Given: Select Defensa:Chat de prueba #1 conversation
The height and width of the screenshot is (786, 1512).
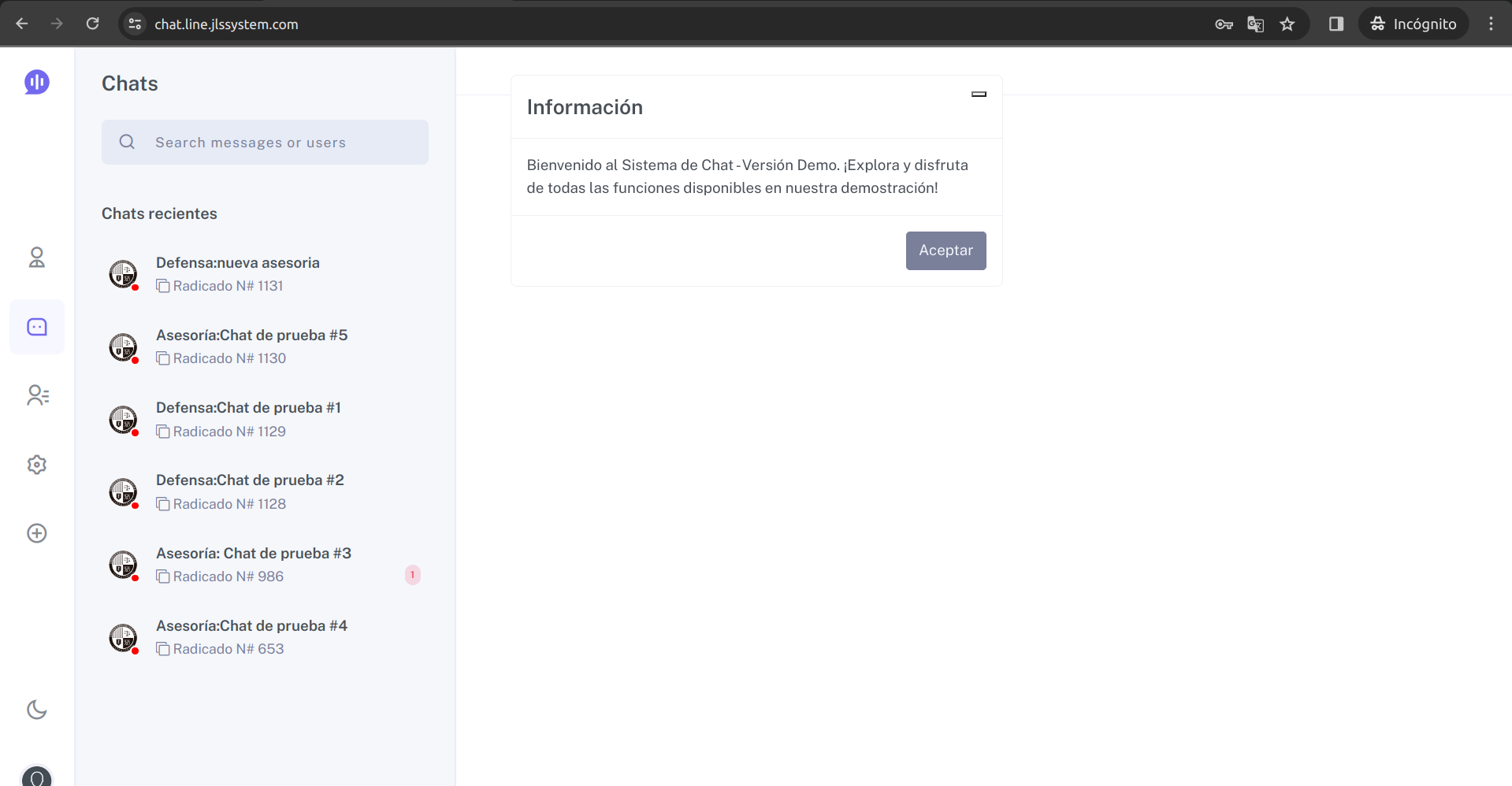Looking at the screenshot, I should click(248, 408).
